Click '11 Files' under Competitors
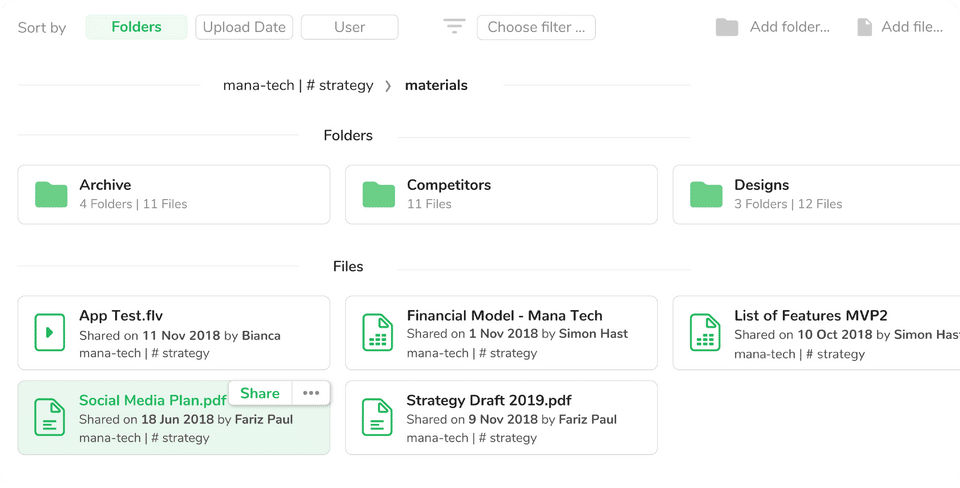The width and height of the screenshot is (960, 488). 429,204
